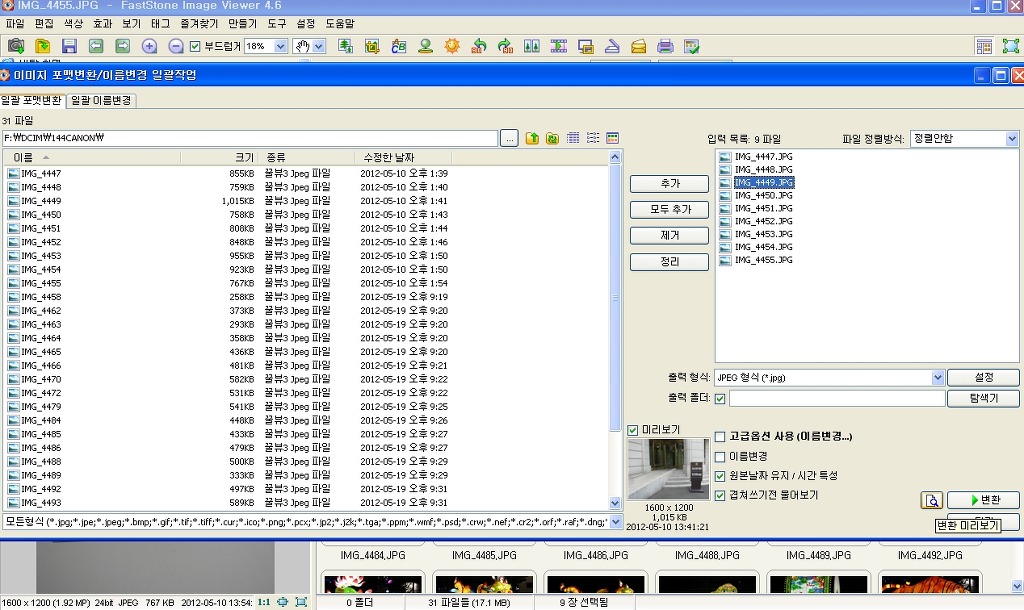Screen dimensions: 1024x610
Task: Click the 모두 추가 button
Action: pos(669,210)
